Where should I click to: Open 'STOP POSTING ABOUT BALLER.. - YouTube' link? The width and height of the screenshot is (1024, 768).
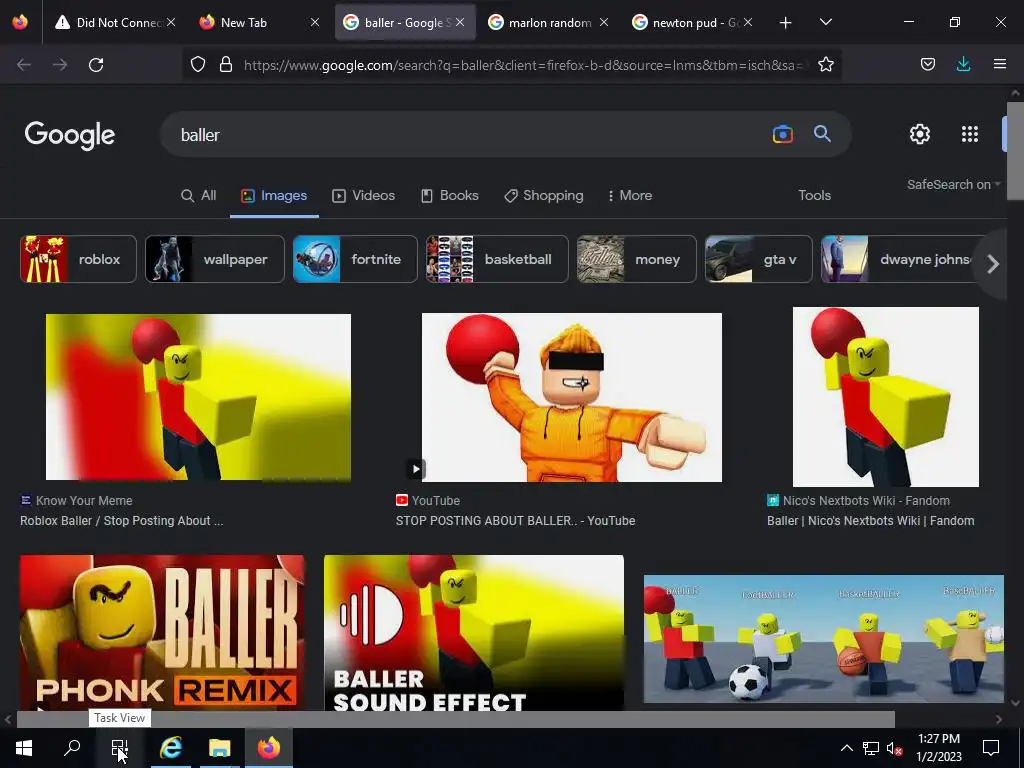click(515, 521)
